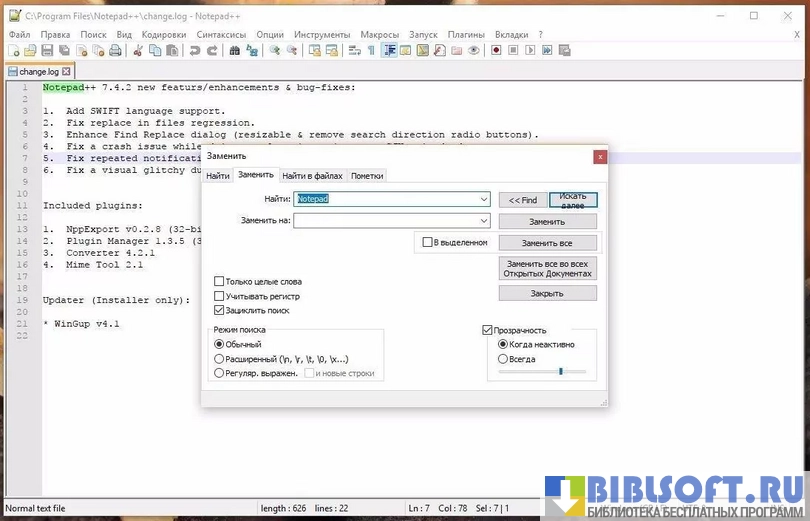Toggle the show all characters pilcrow icon

371,50
